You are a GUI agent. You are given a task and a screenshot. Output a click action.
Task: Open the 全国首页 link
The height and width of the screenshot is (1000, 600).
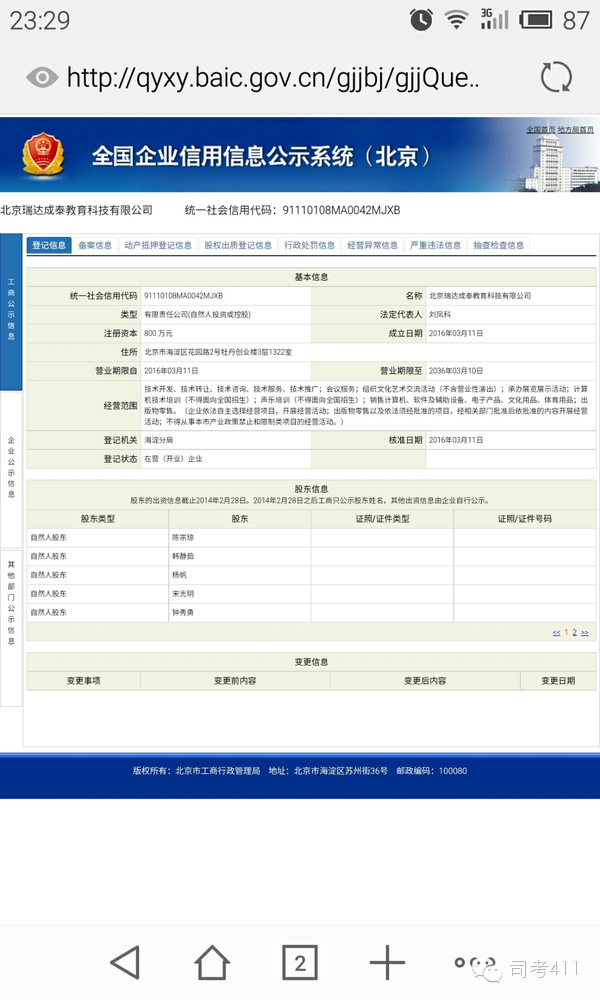(540, 129)
